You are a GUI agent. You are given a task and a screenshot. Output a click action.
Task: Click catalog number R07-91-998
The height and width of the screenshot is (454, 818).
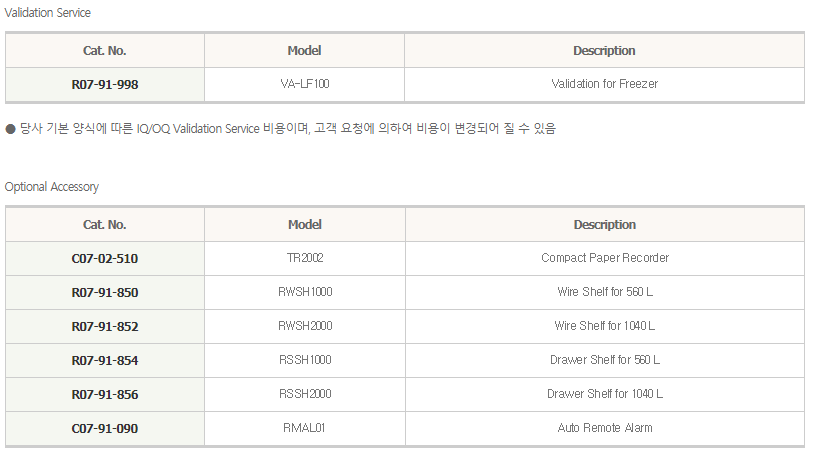pyautogui.click(x=105, y=85)
